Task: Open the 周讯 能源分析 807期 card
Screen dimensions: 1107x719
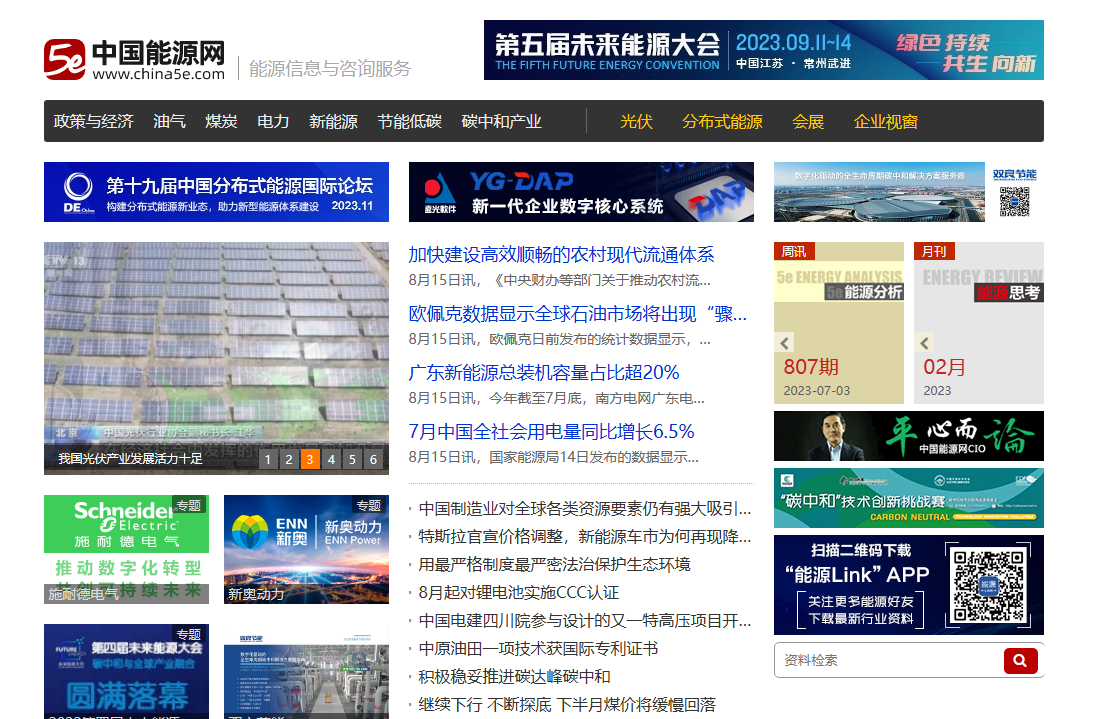Action: (839, 323)
